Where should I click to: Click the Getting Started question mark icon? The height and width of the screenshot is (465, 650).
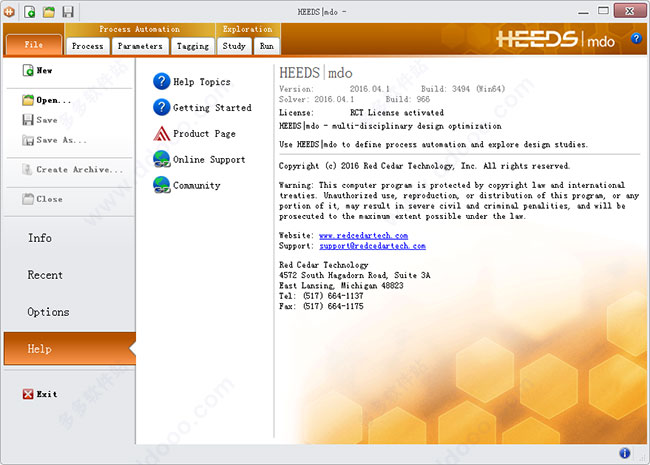162,107
